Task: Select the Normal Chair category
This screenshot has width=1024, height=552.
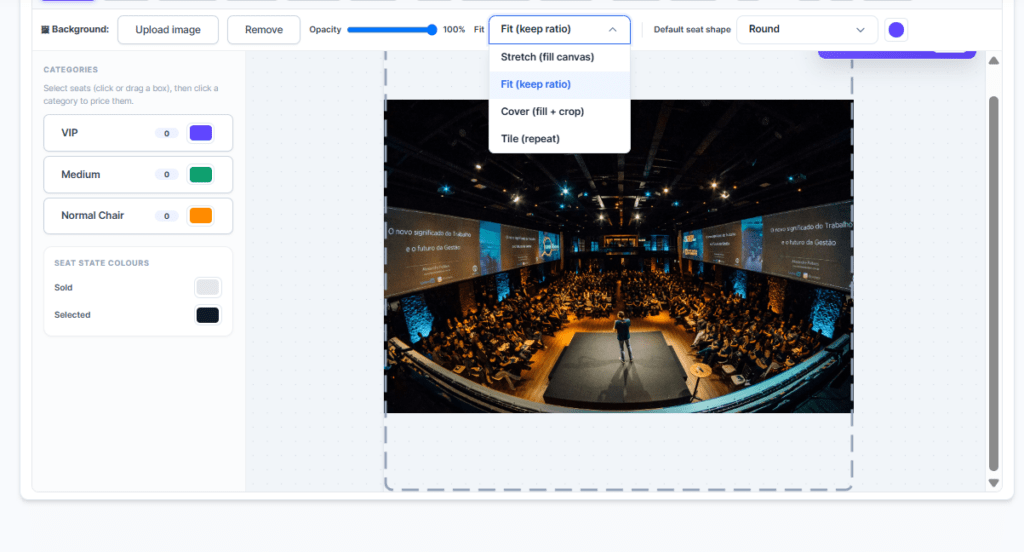Action: (x=138, y=216)
